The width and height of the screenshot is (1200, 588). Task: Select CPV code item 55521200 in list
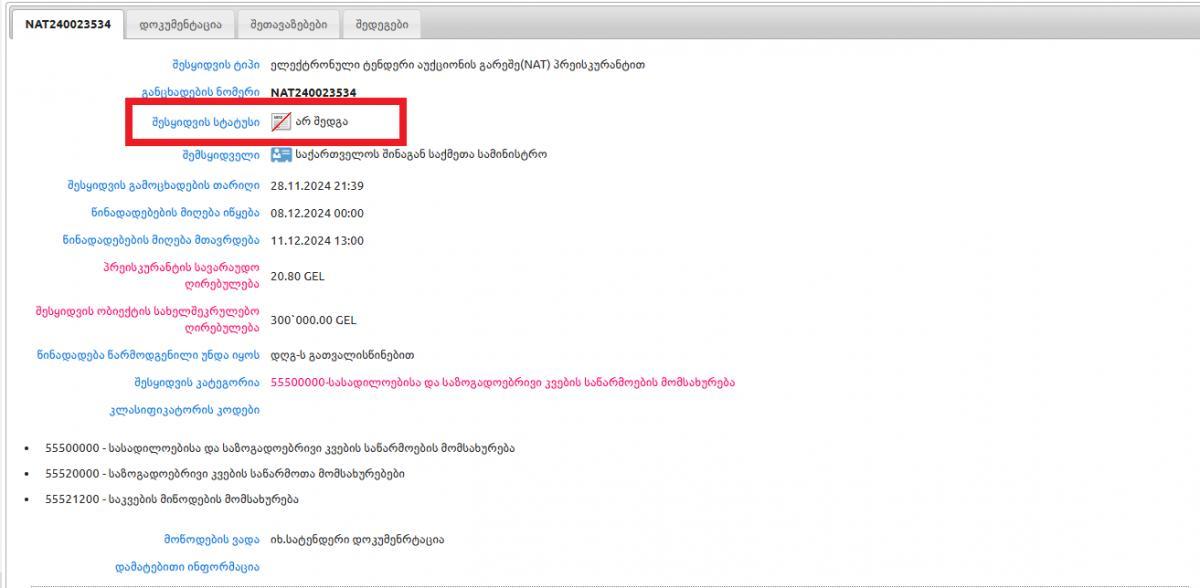pos(172,499)
